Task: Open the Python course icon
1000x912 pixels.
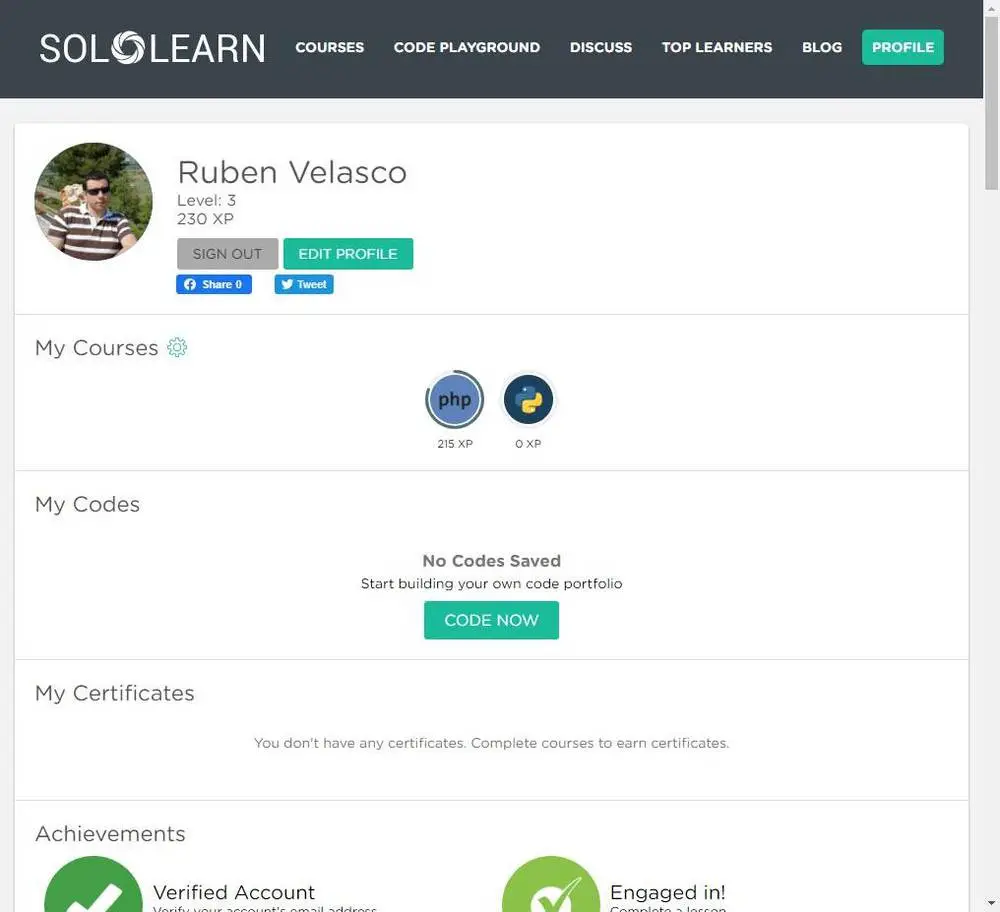Action: (x=528, y=400)
